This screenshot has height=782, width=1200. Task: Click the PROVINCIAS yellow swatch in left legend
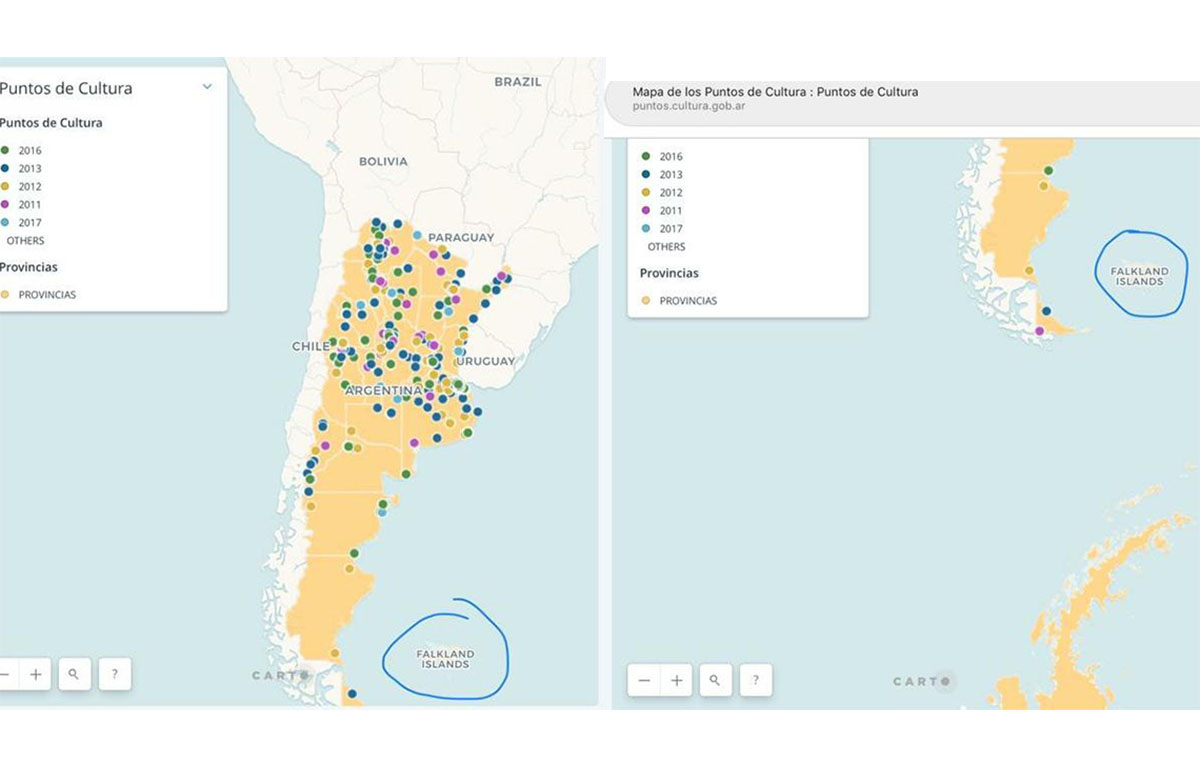click(5, 295)
